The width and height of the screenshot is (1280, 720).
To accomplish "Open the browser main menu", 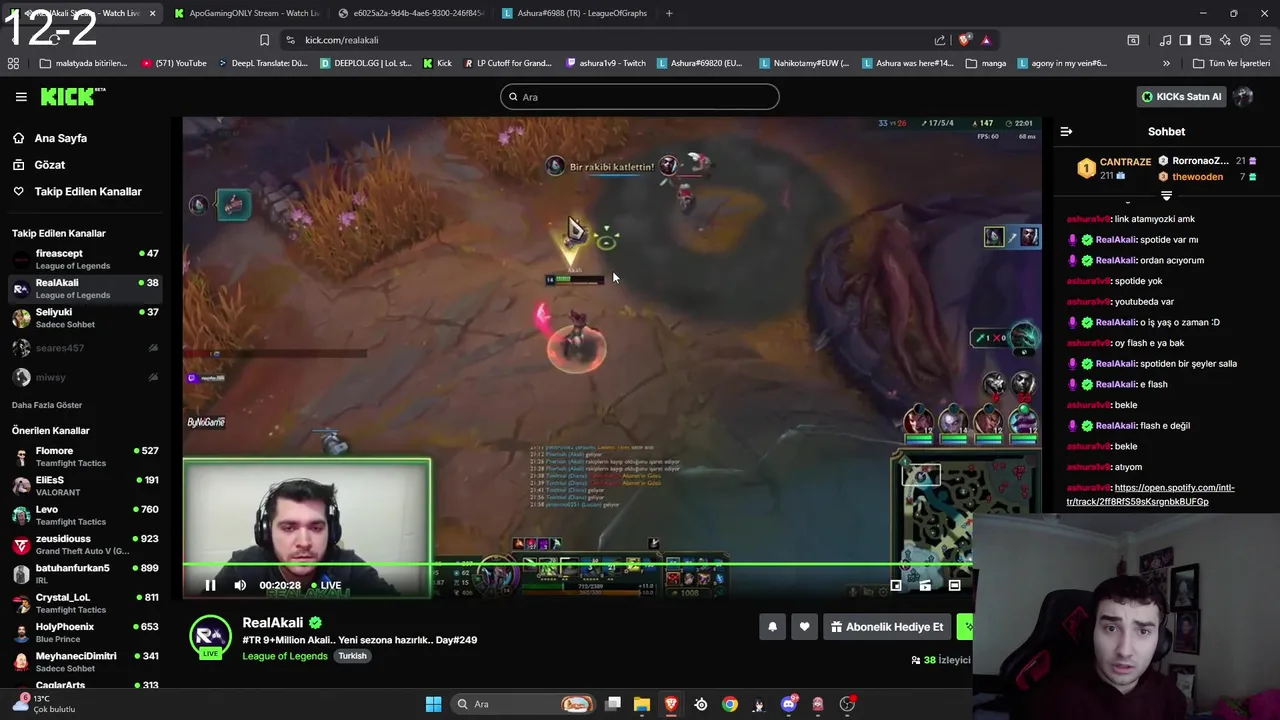I will coord(1265,40).
